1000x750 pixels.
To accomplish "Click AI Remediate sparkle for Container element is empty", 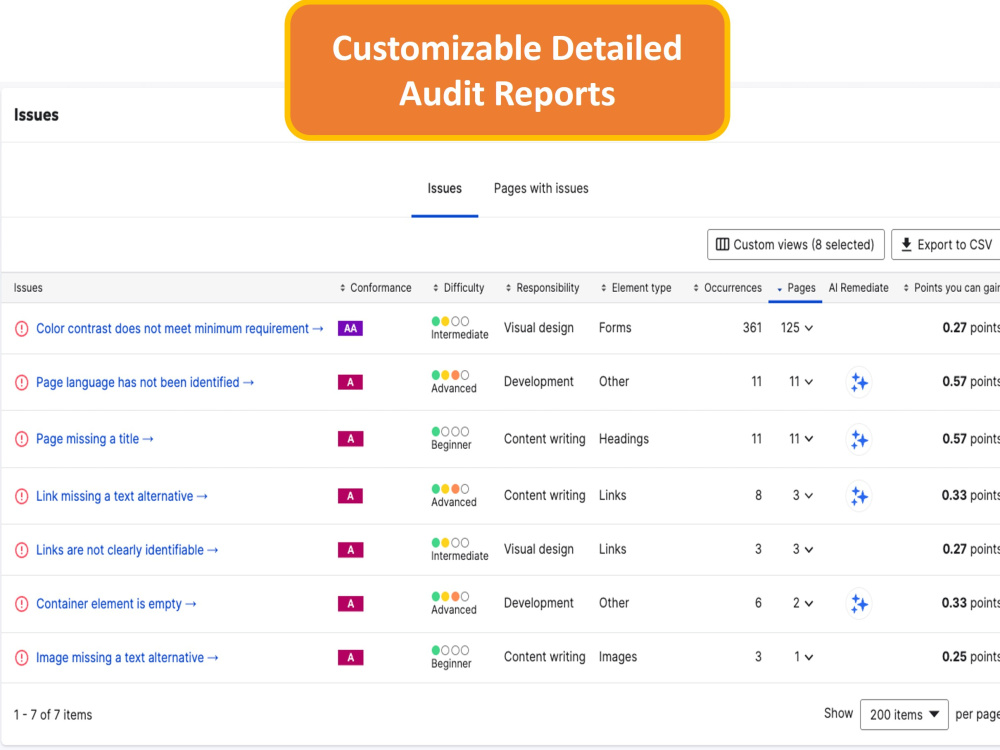I will [859, 603].
